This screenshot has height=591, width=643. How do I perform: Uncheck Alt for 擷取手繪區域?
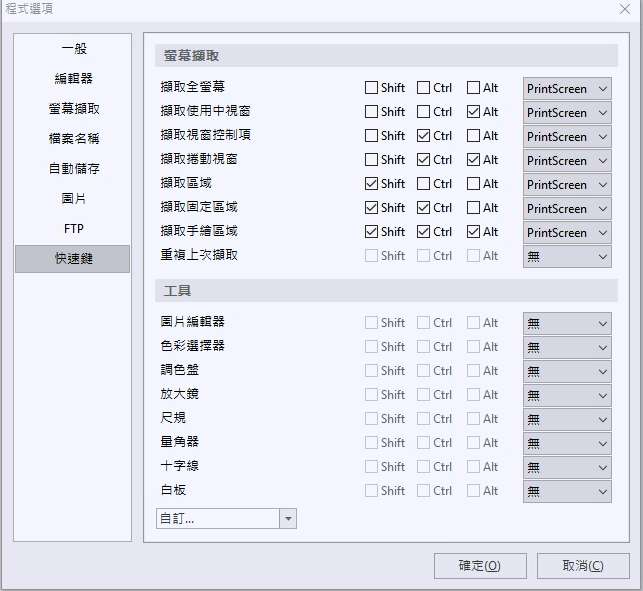point(474,232)
